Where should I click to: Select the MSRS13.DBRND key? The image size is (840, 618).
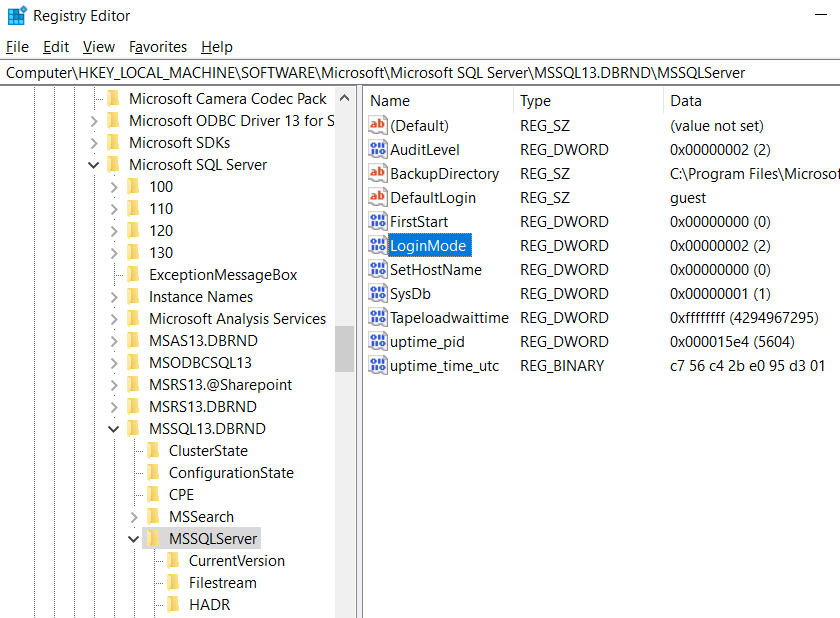pos(202,406)
